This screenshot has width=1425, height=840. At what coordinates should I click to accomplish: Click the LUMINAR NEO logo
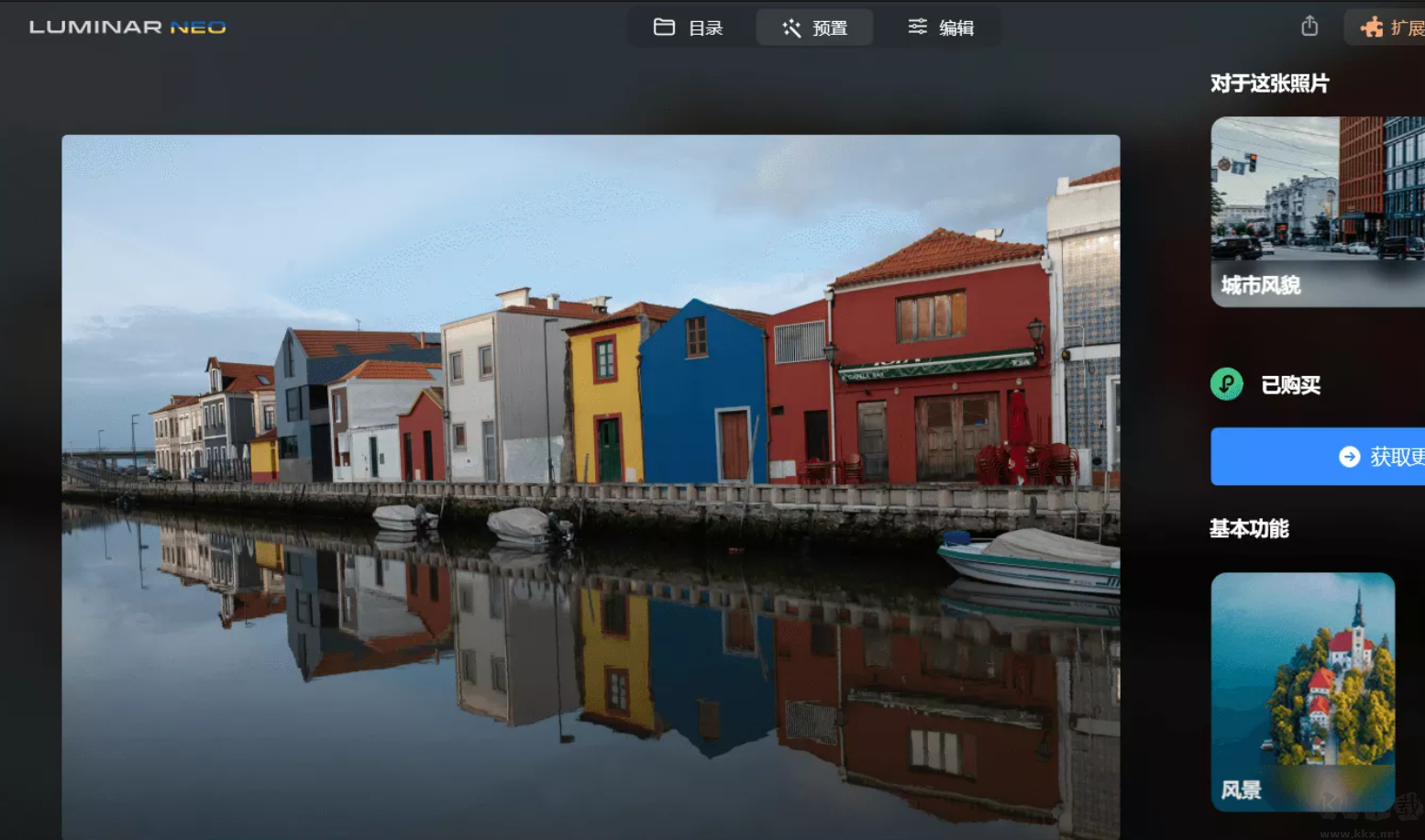coord(127,27)
